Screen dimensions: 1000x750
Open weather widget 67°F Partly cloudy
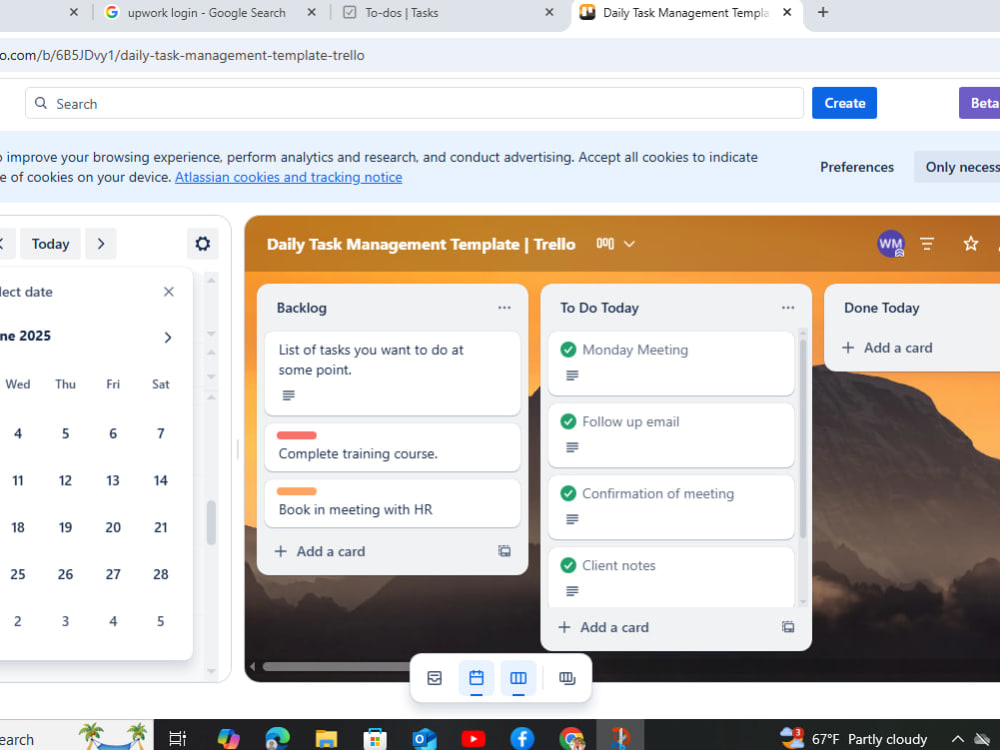(853, 739)
